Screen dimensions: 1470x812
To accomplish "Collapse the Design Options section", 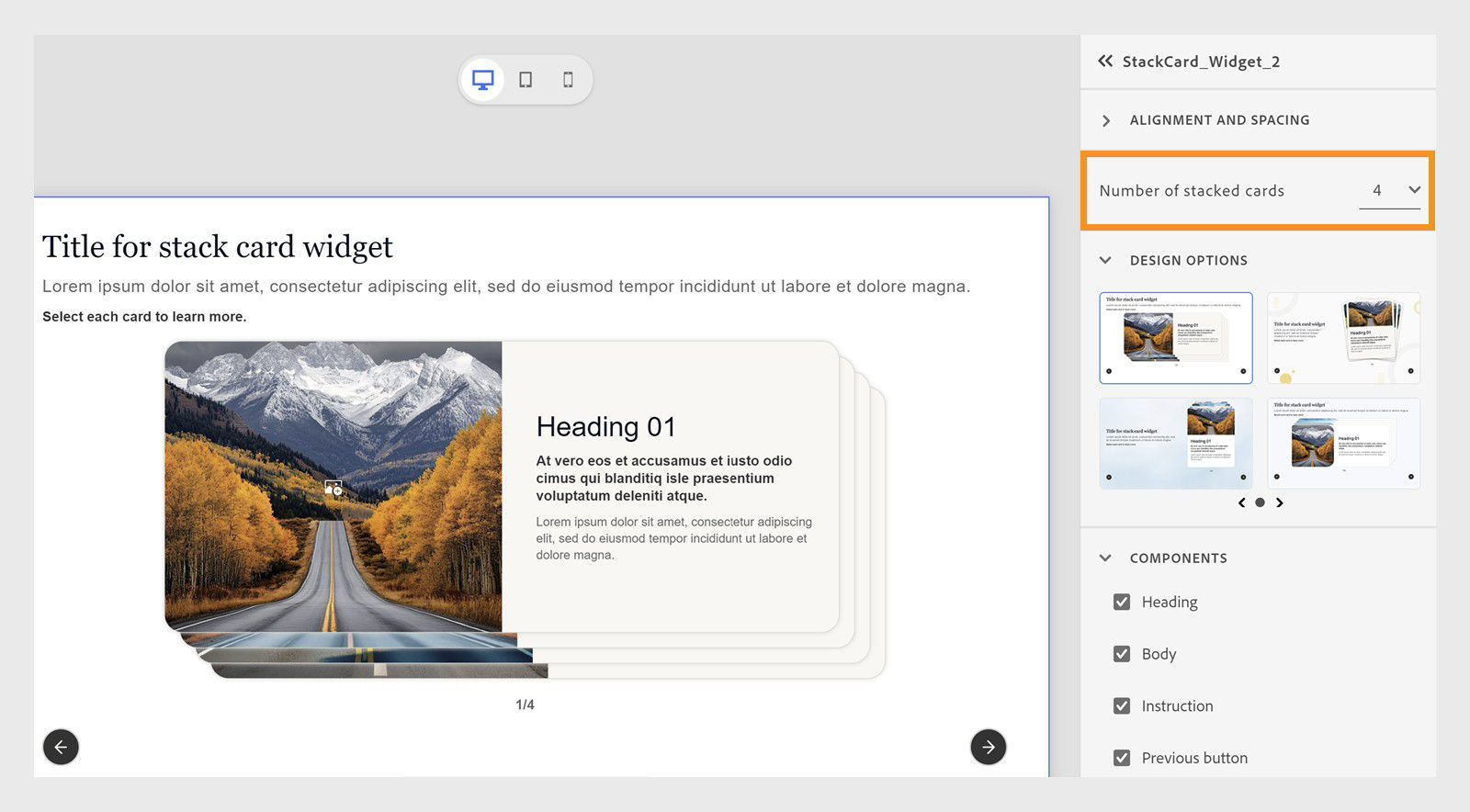I will pyautogui.click(x=1105, y=261).
